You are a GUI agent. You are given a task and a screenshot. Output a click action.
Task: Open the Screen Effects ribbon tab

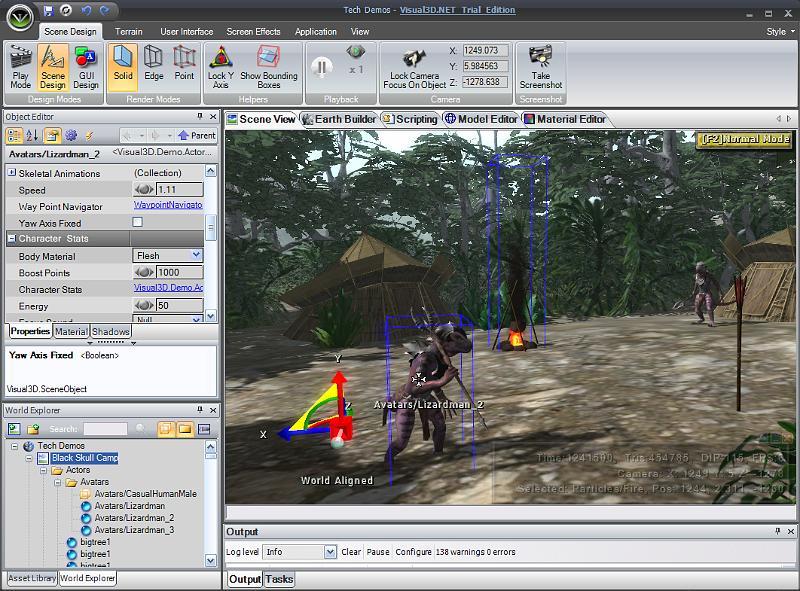[254, 32]
